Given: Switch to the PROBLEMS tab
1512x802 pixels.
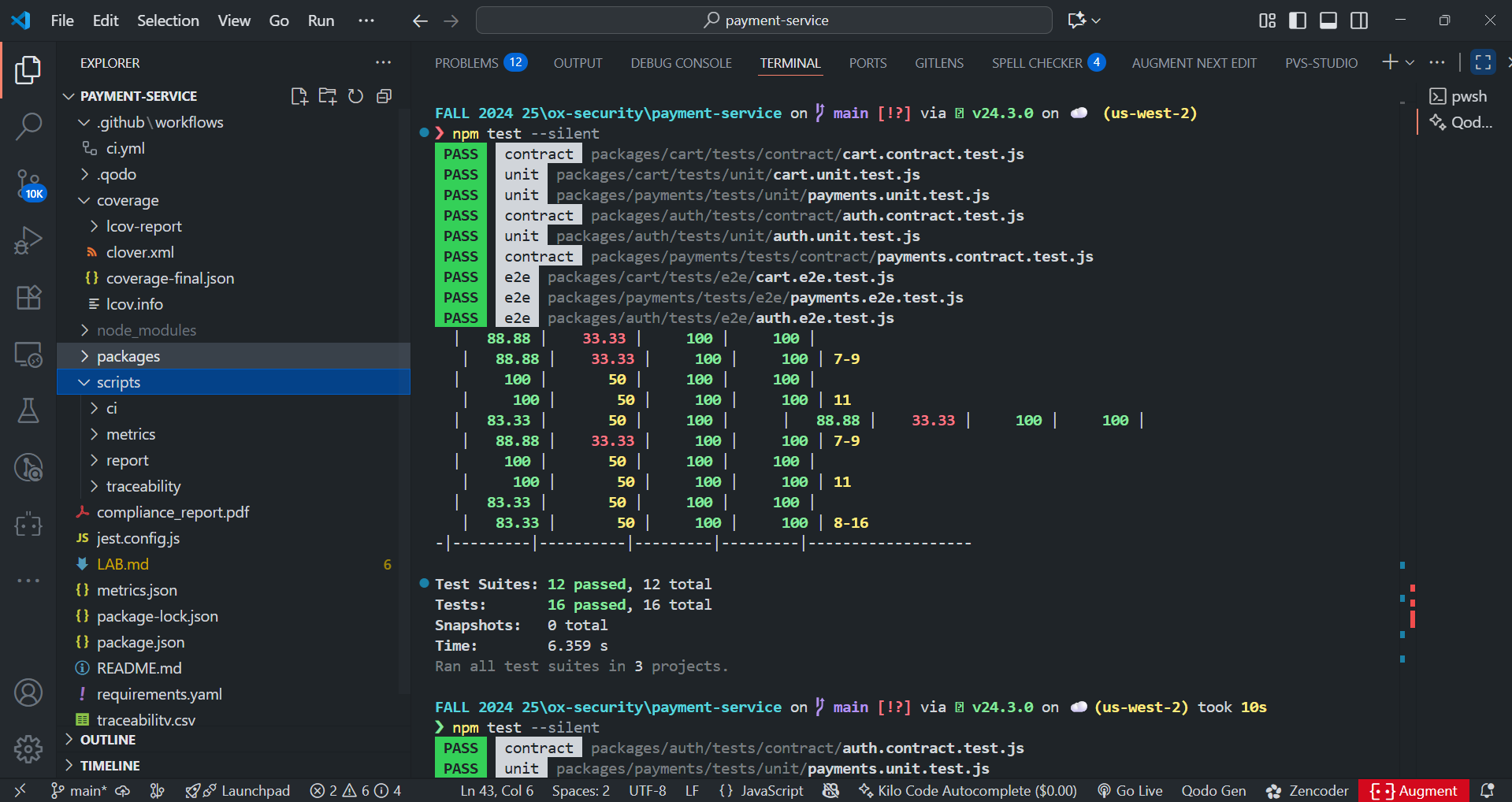Looking at the screenshot, I should pyautogui.click(x=466, y=62).
